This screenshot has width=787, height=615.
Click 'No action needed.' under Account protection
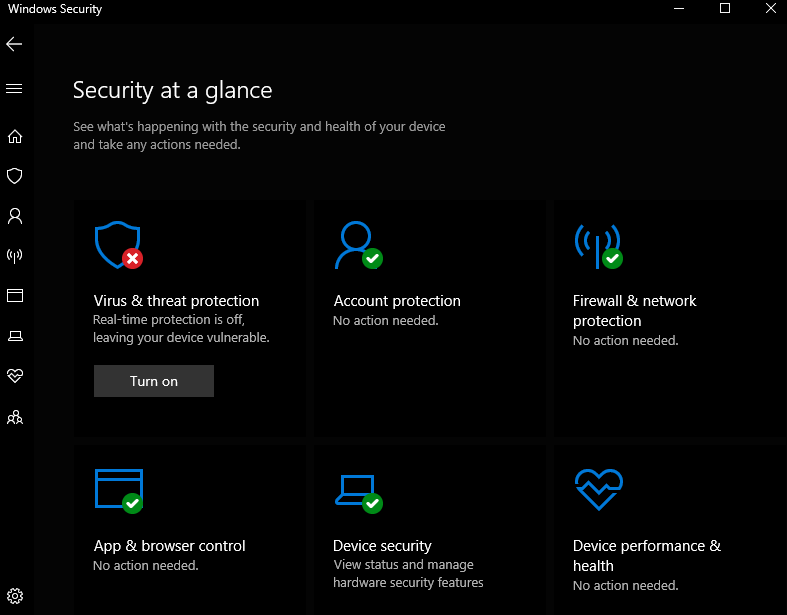tap(386, 321)
